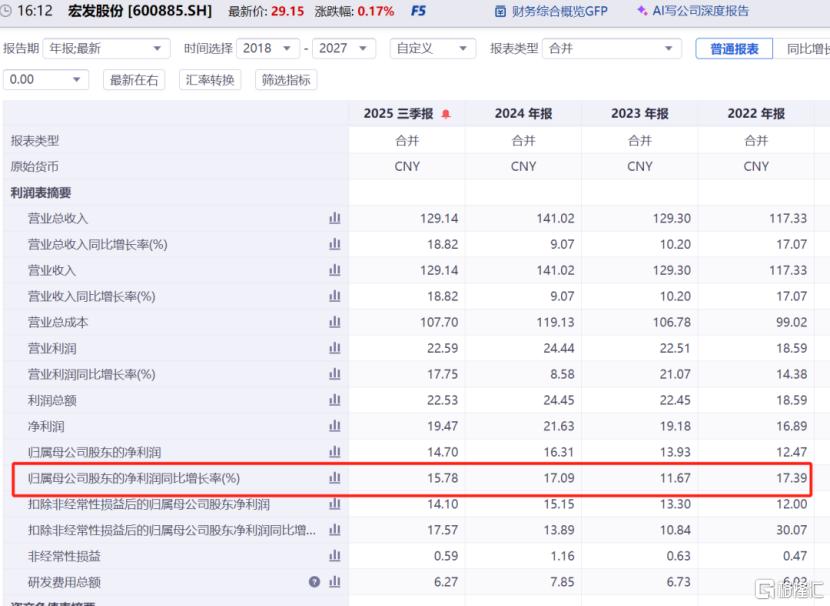
Task: Click 2024 年报 非经常性损益 value 1.16
Action: pos(562,556)
